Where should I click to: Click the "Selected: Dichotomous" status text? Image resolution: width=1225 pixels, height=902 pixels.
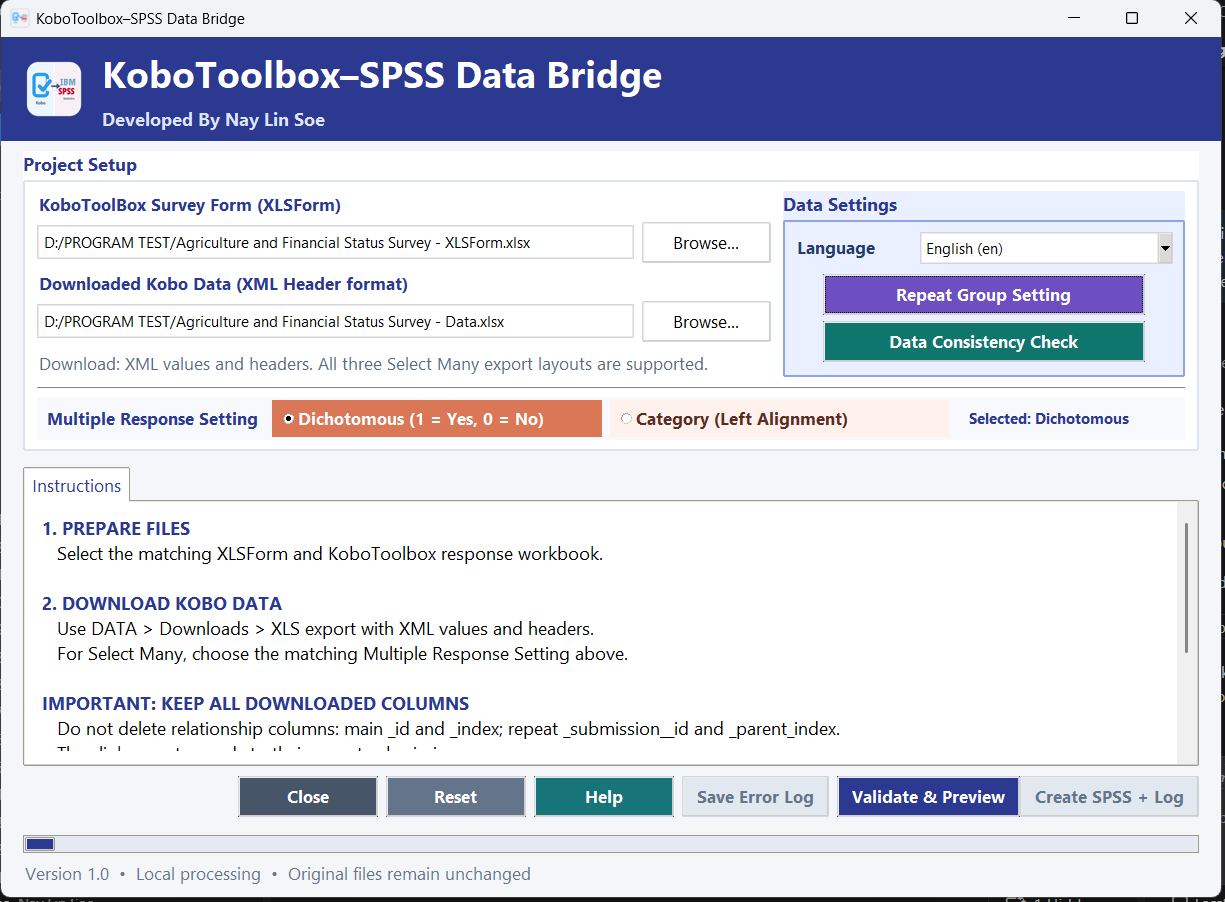(1049, 419)
